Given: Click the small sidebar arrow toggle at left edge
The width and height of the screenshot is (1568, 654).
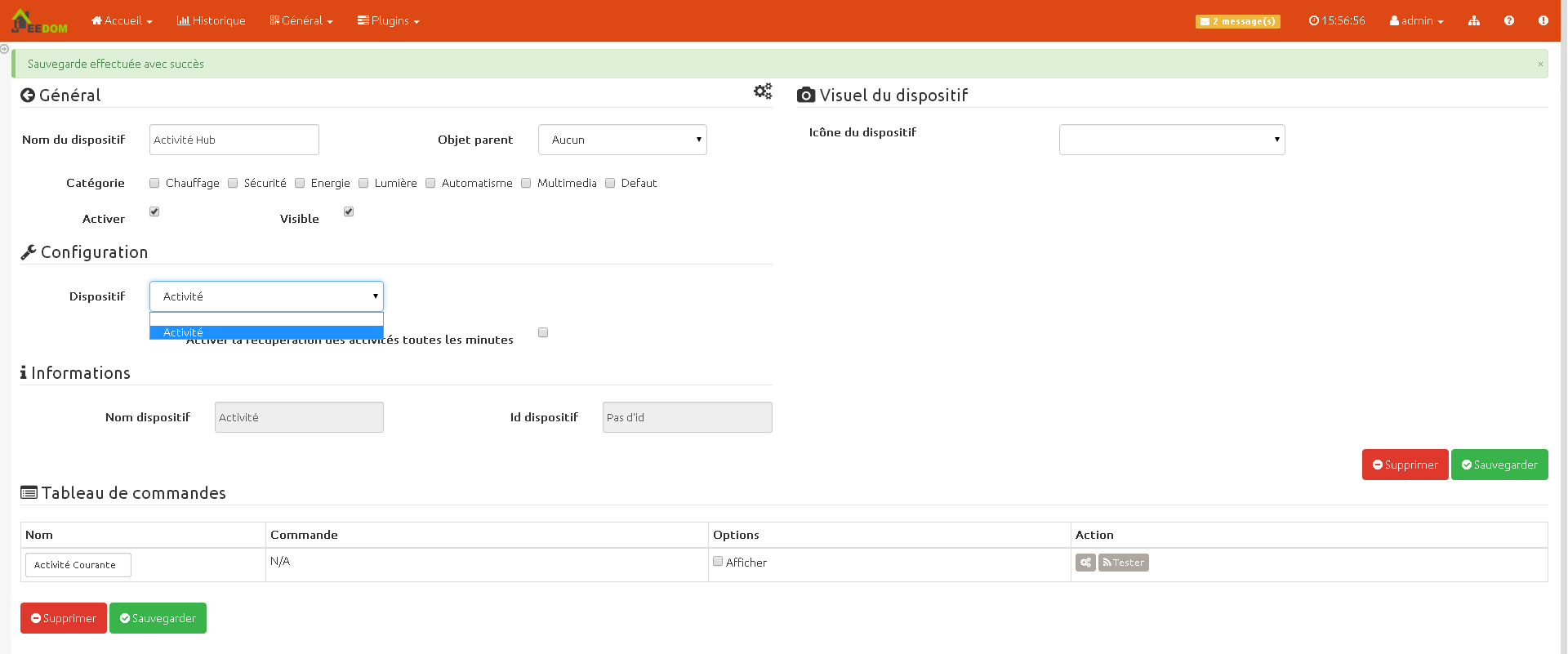Looking at the screenshot, I should click(5, 49).
